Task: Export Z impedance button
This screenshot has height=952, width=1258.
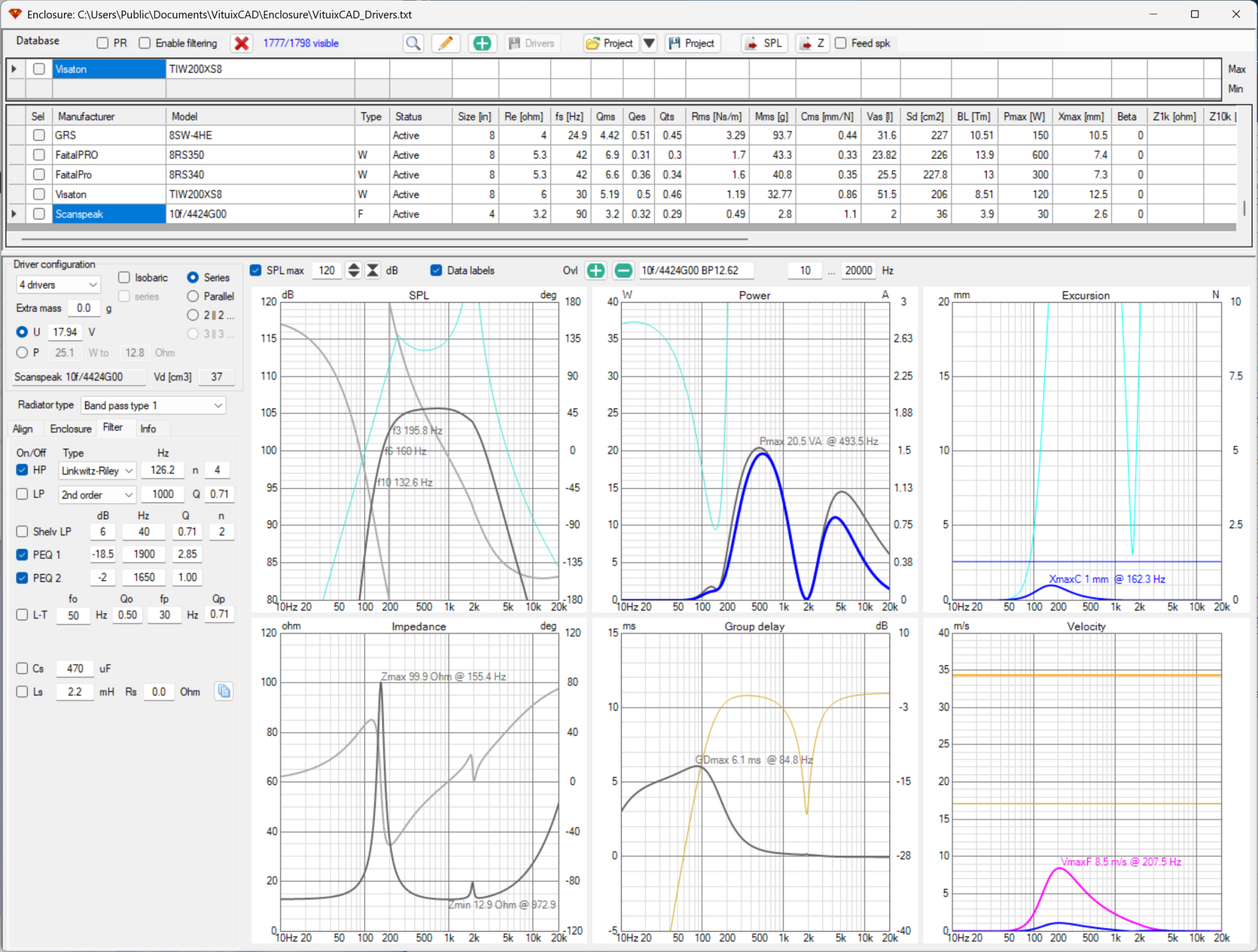Action: pos(813,44)
